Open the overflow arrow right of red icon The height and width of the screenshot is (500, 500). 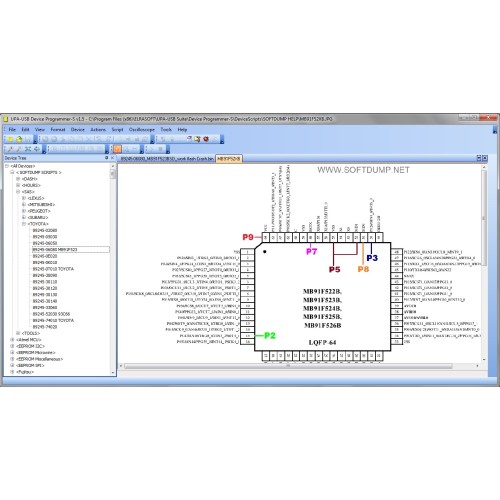tap(222, 140)
